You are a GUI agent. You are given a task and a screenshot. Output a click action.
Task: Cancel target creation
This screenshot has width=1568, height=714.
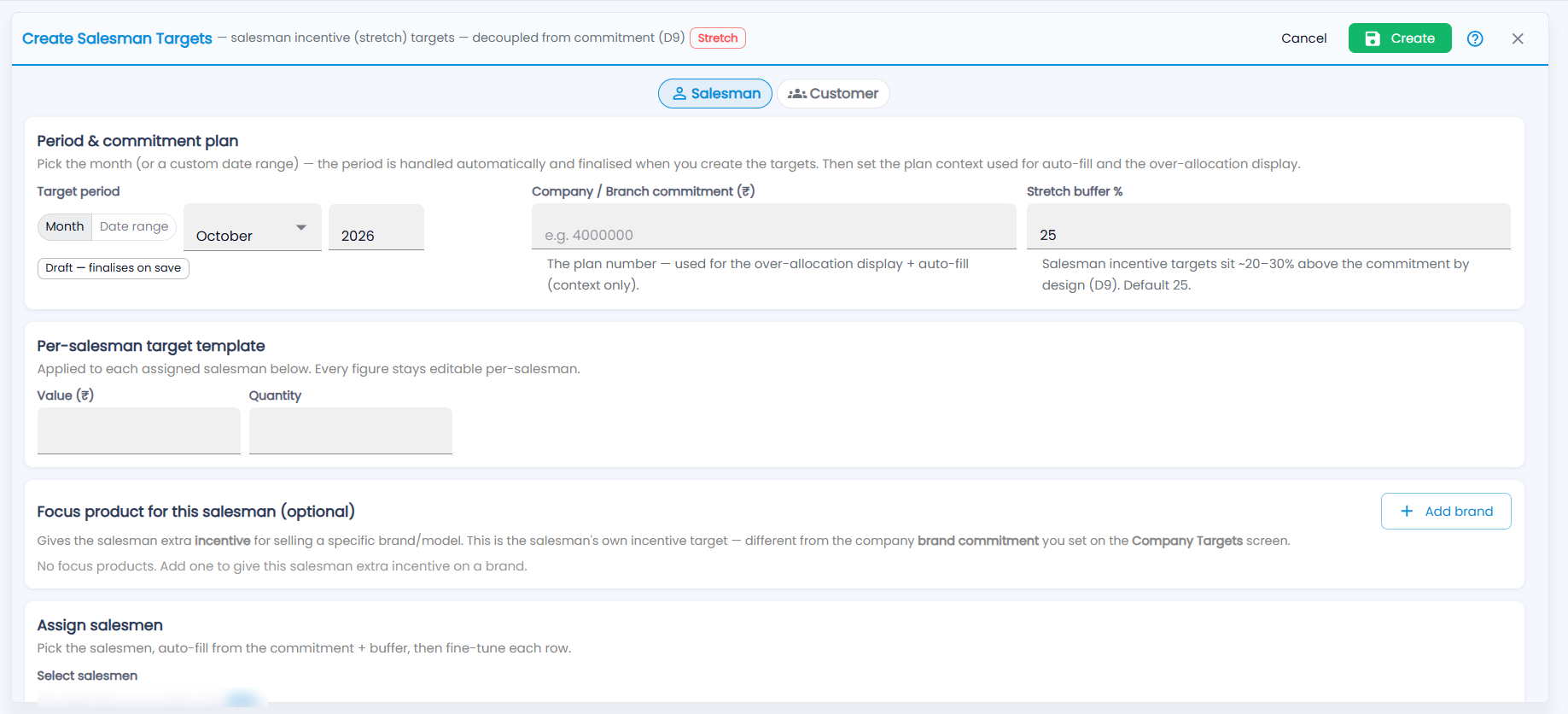[x=1303, y=38]
